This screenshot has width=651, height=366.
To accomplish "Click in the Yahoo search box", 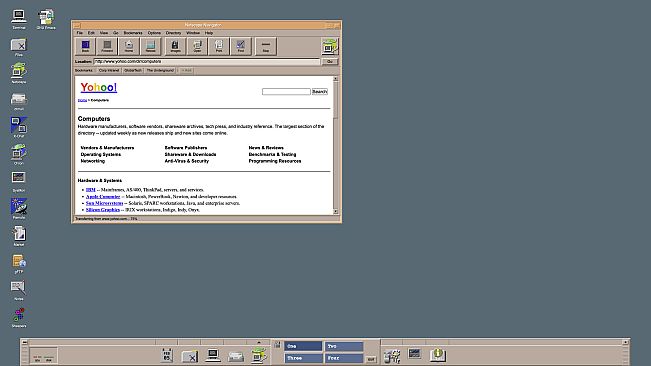I will tap(286, 91).
